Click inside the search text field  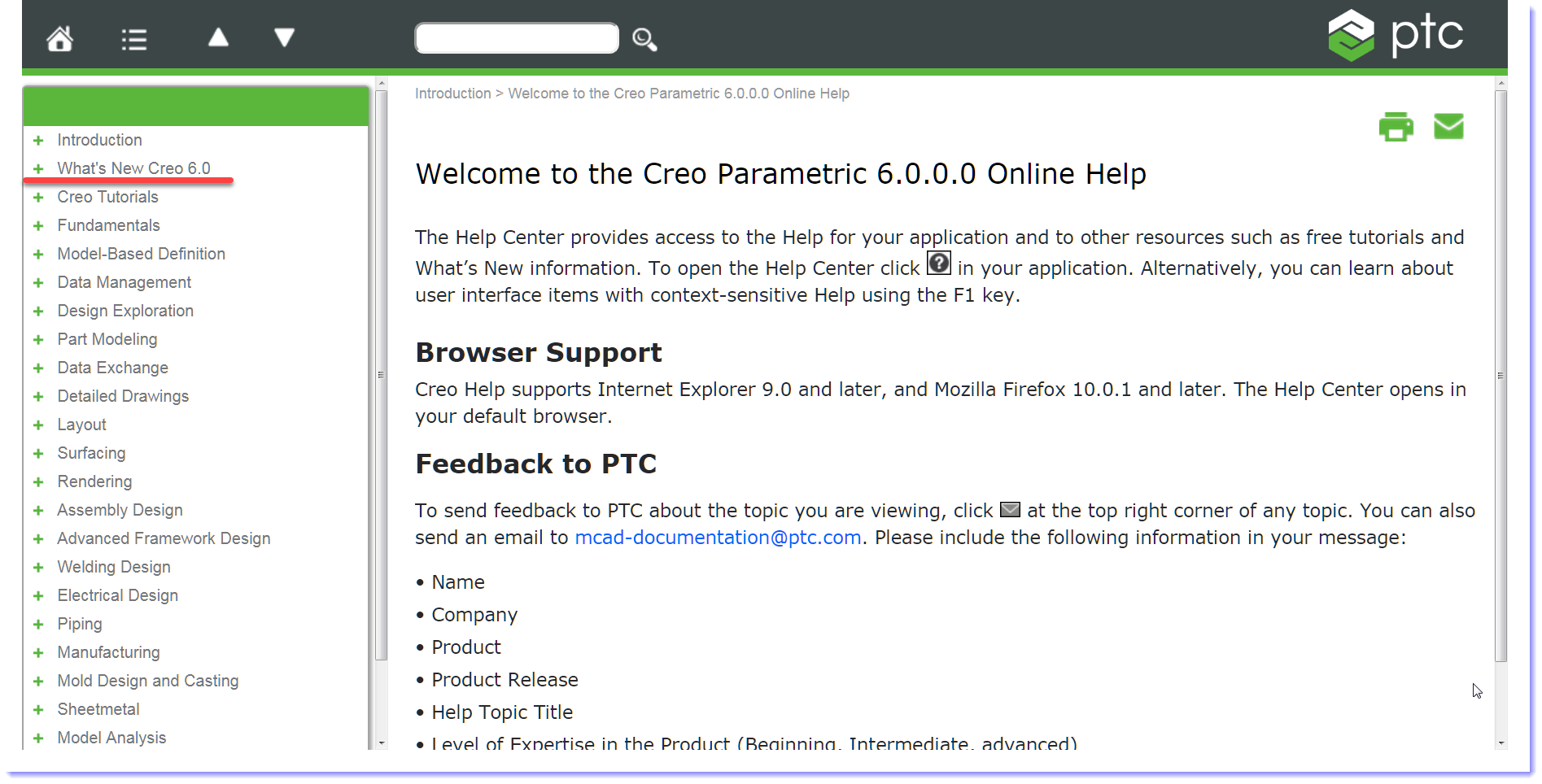pyautogui.click(x=517, y=38)
